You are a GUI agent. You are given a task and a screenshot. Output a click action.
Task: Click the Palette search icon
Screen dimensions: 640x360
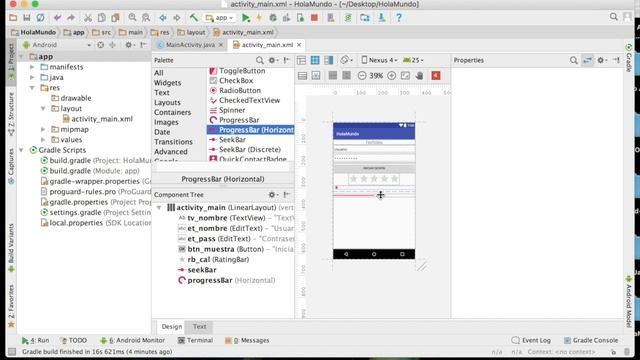pos(260,60)
